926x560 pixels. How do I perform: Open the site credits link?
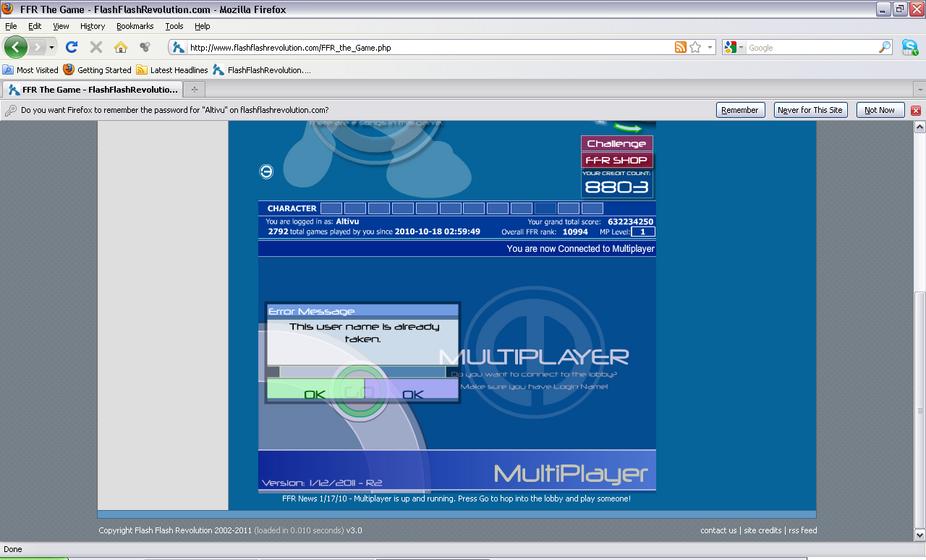(762, 530)
